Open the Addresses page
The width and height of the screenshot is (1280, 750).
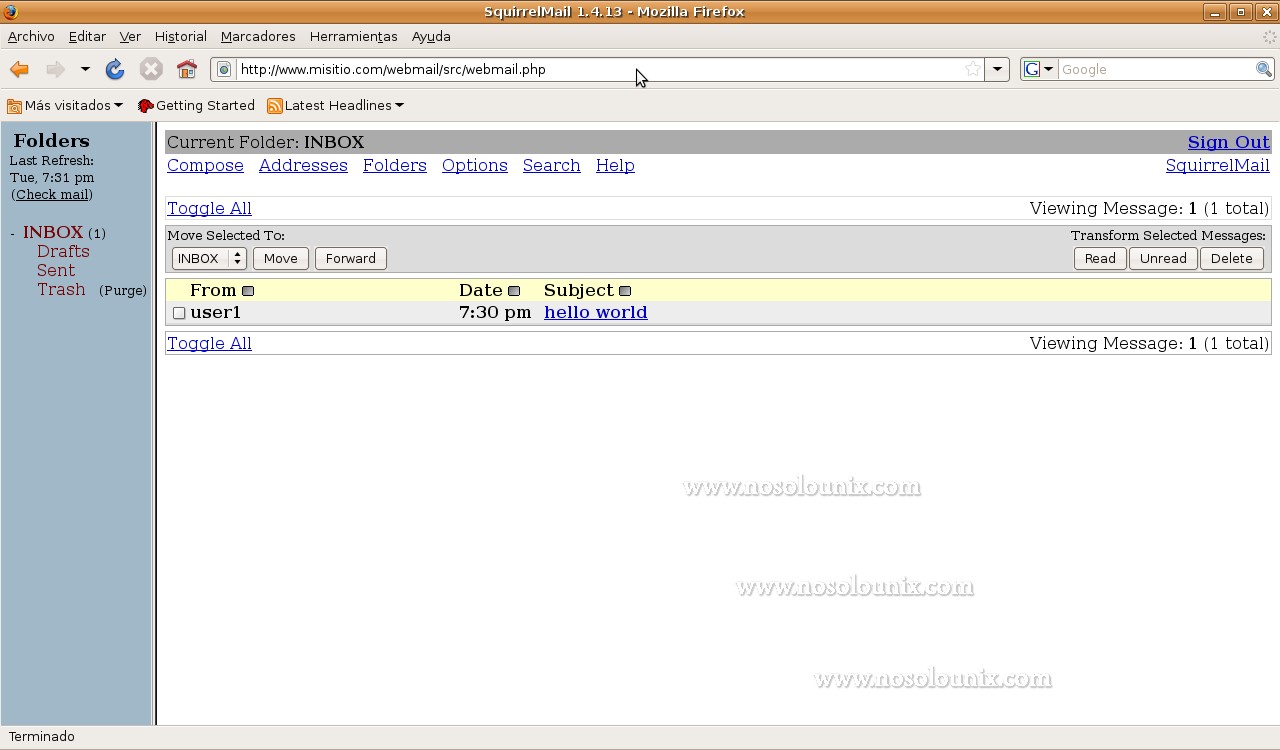(303, 165)
